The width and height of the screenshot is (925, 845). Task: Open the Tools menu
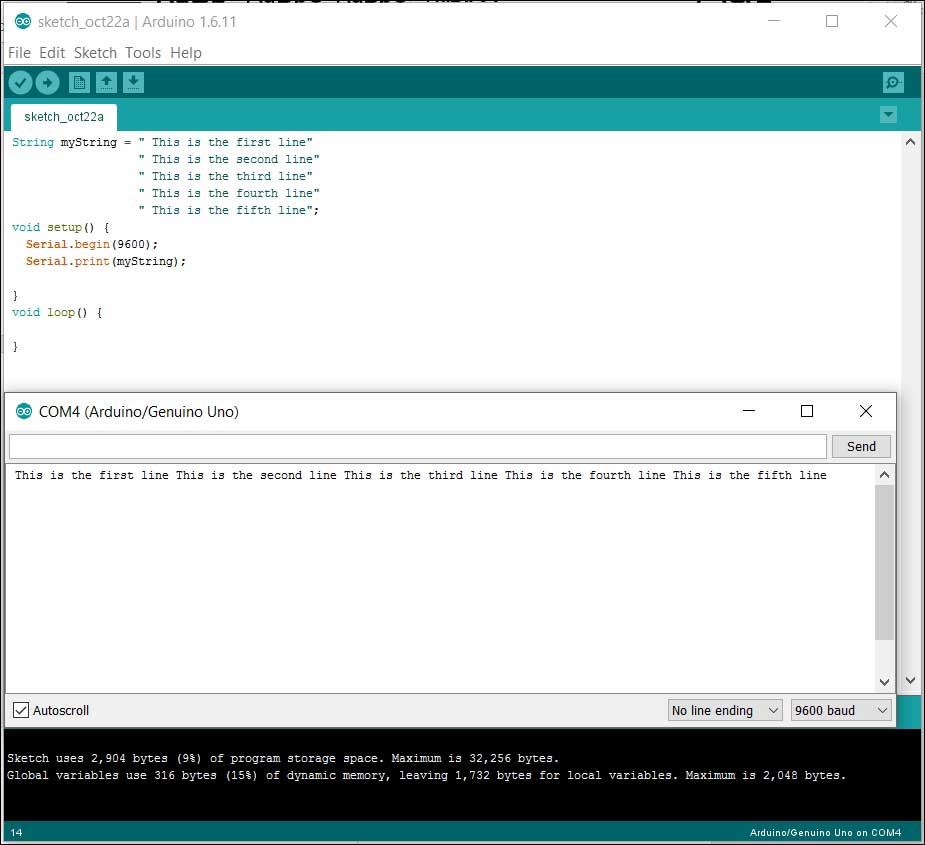[x=143, y=53]
